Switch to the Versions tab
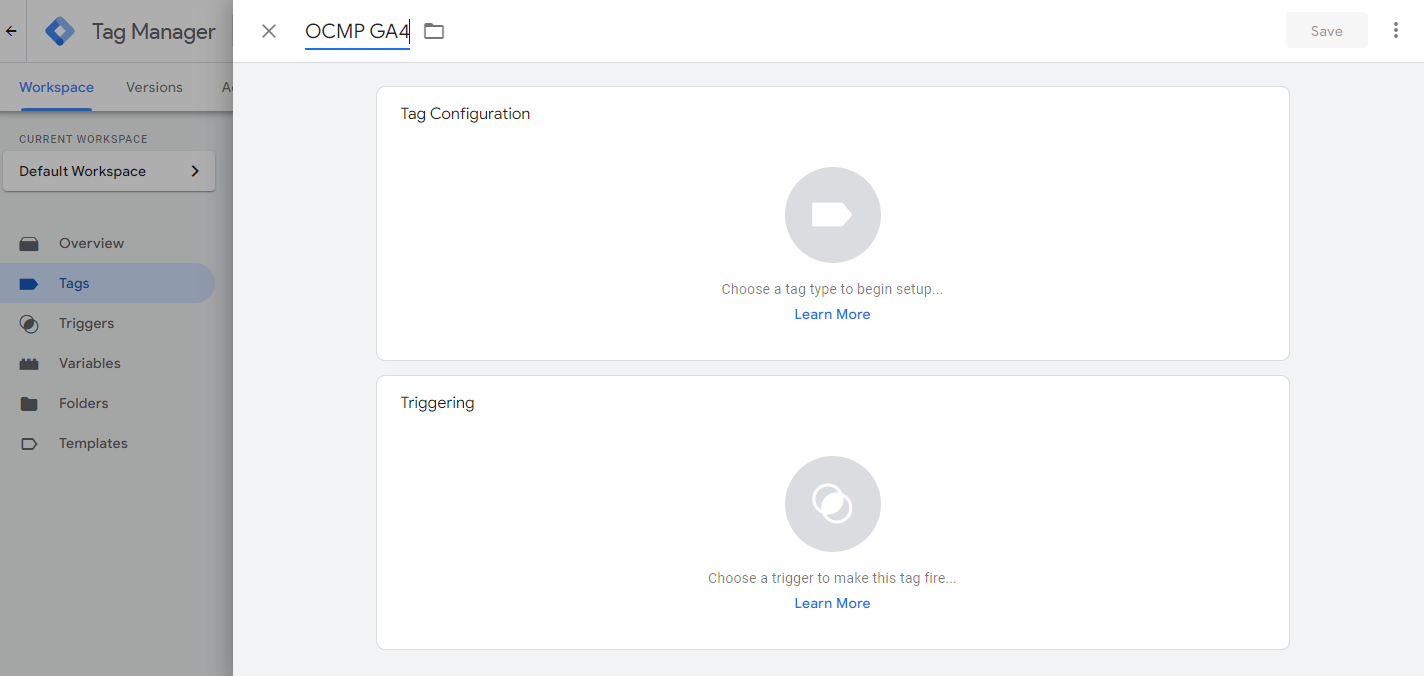This screenshot has height=676, width=1424. [x=154, y=87]
